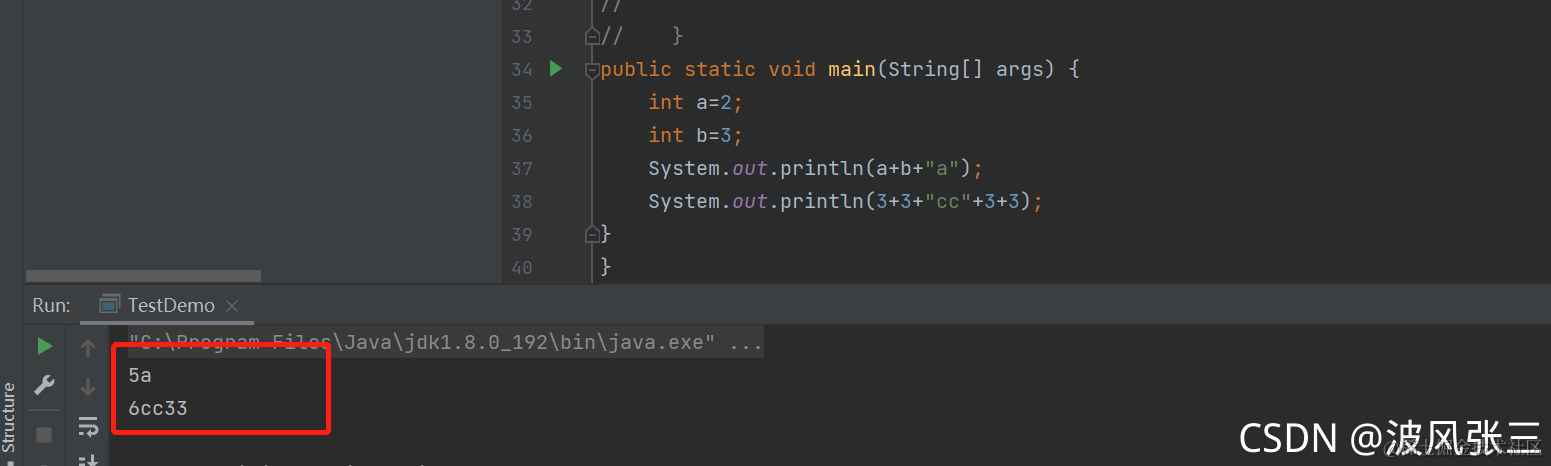Rerun TestDemo with the green play icon
Image resolution: width=1551 pixels, height=466 pixels.
pyautogui.click(x=44, y=346)
